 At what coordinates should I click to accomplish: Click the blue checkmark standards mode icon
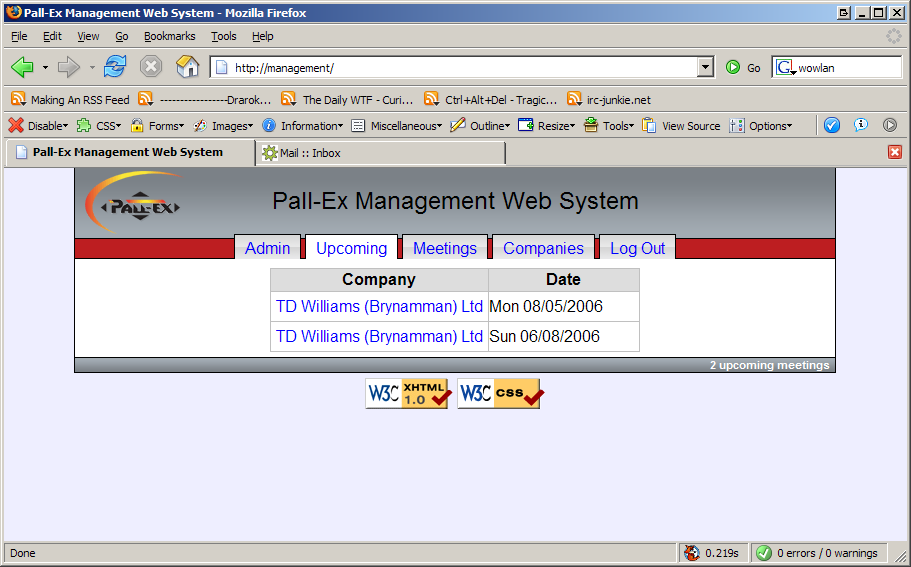coord(832,125)
